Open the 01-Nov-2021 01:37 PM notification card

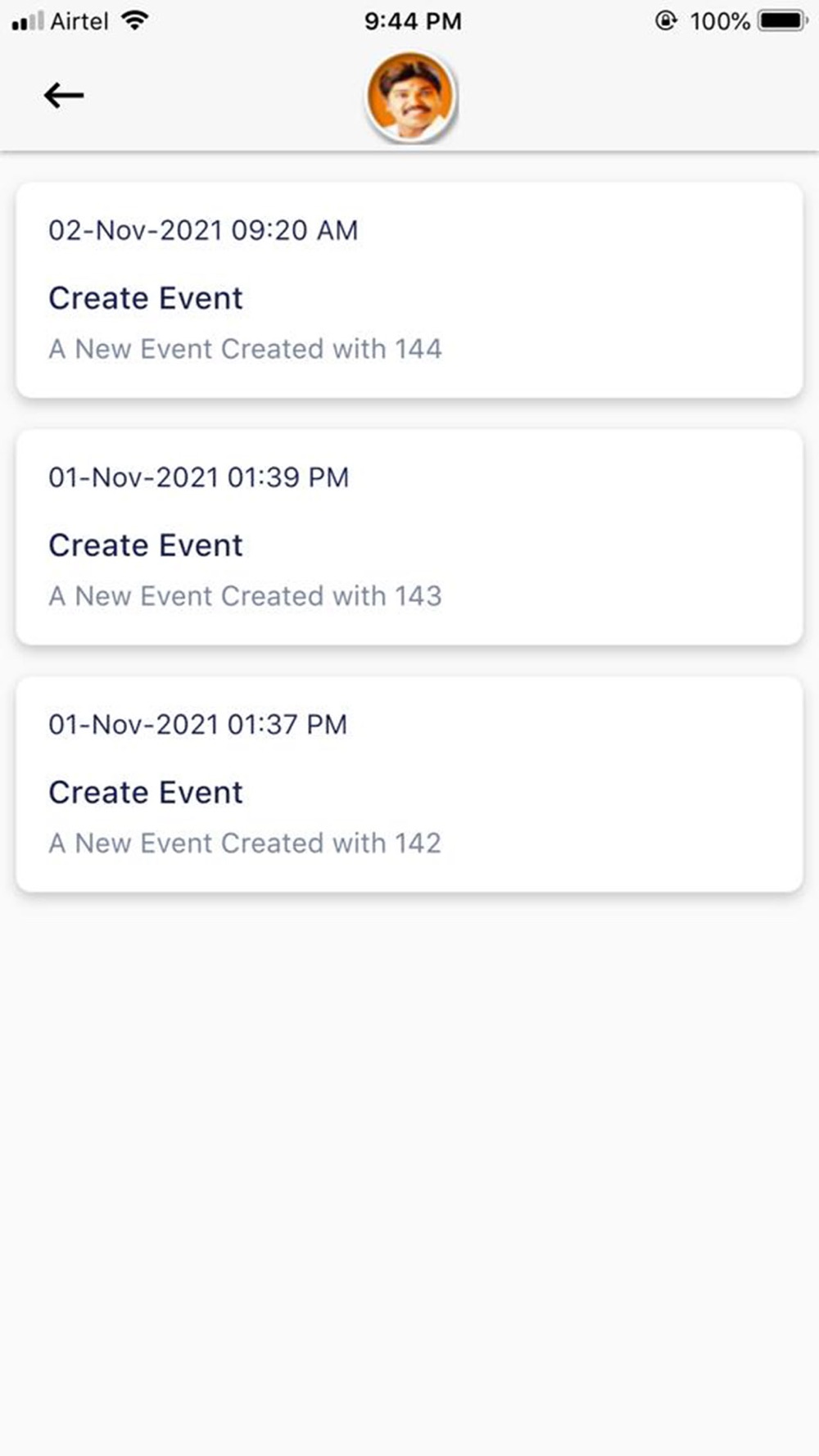[x=409, y=785]
